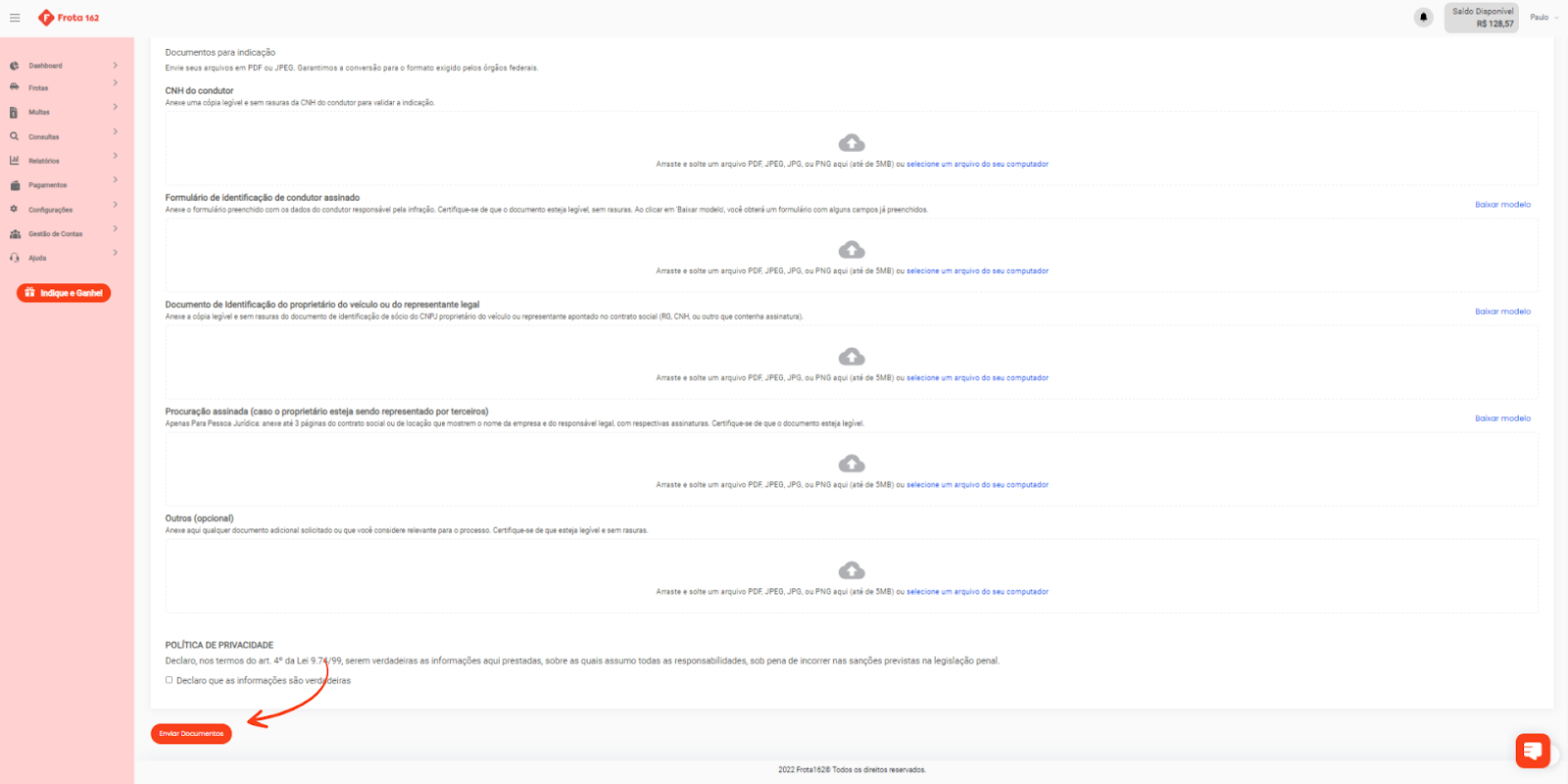Click upload cloud icon for Documento de Identificação do proprietário
The width and height of the screenshot is (1568, 784).
point(852,357)
